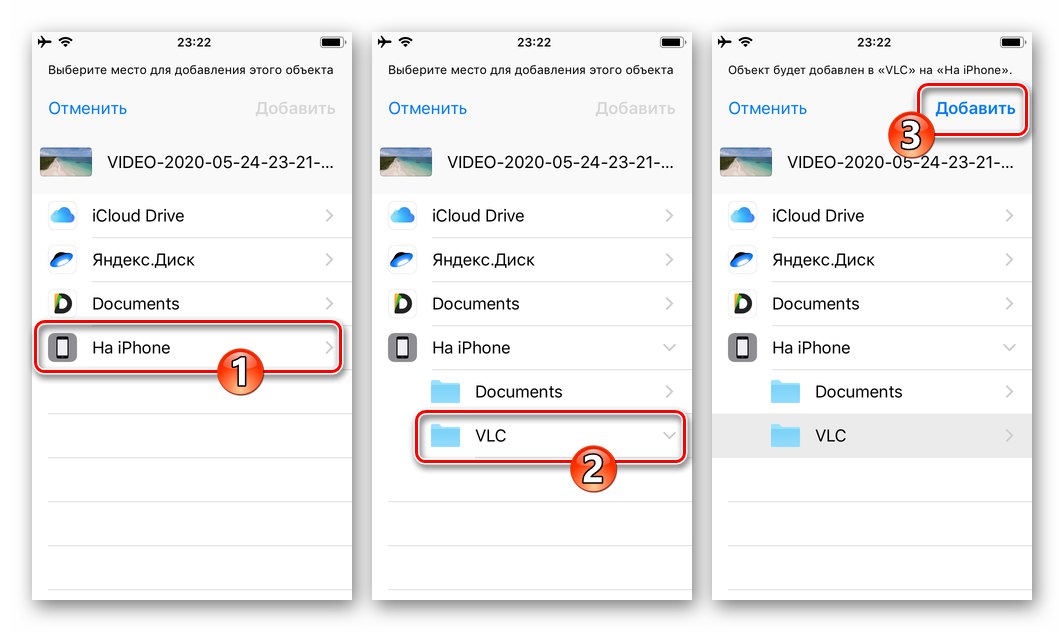Tap the active Добавить button in third screen

click(x=975, y=109)
